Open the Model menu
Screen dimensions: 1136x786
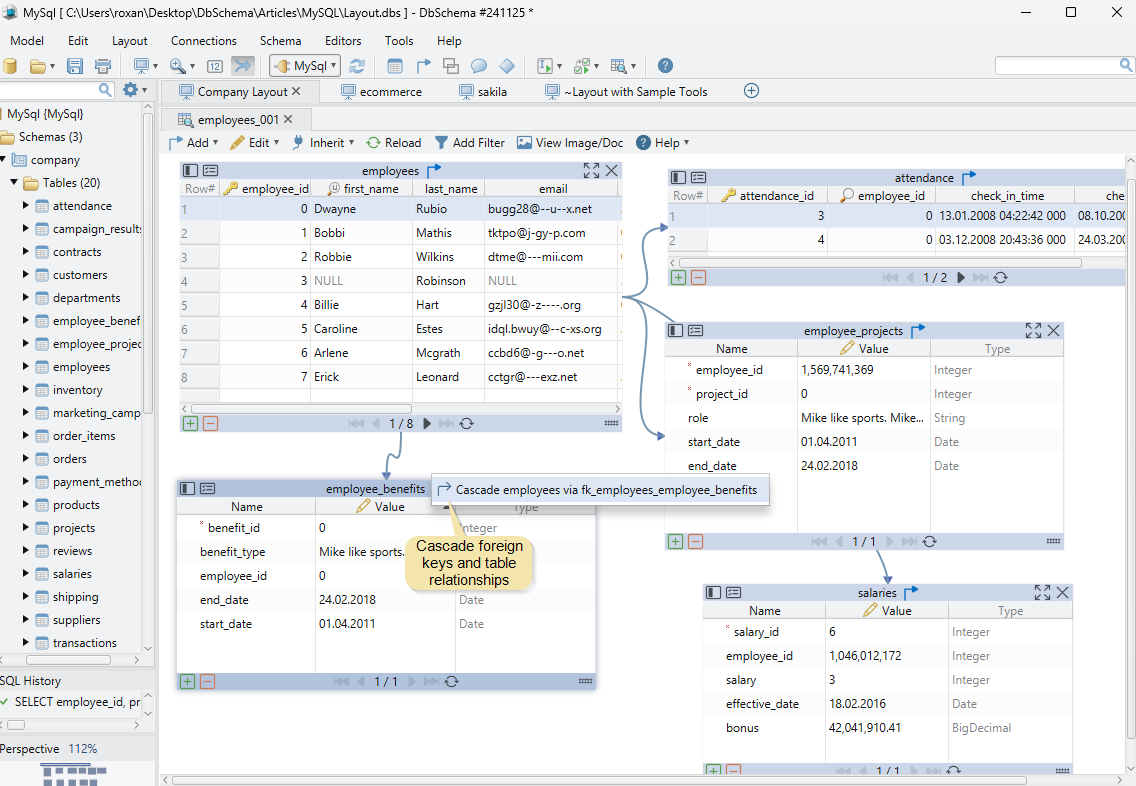[27, 41]
